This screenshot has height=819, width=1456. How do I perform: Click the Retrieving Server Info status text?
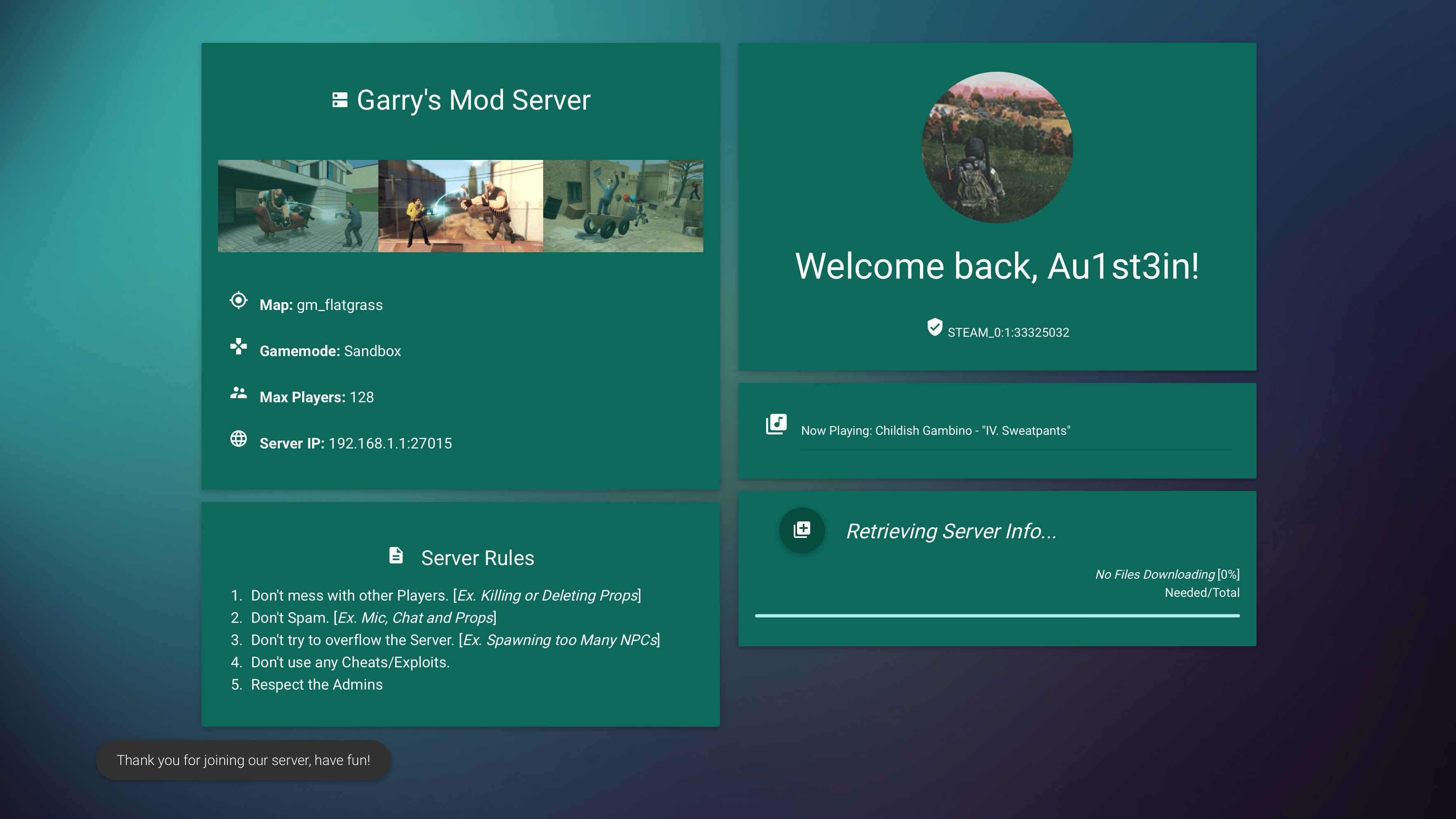coord(951,531)
